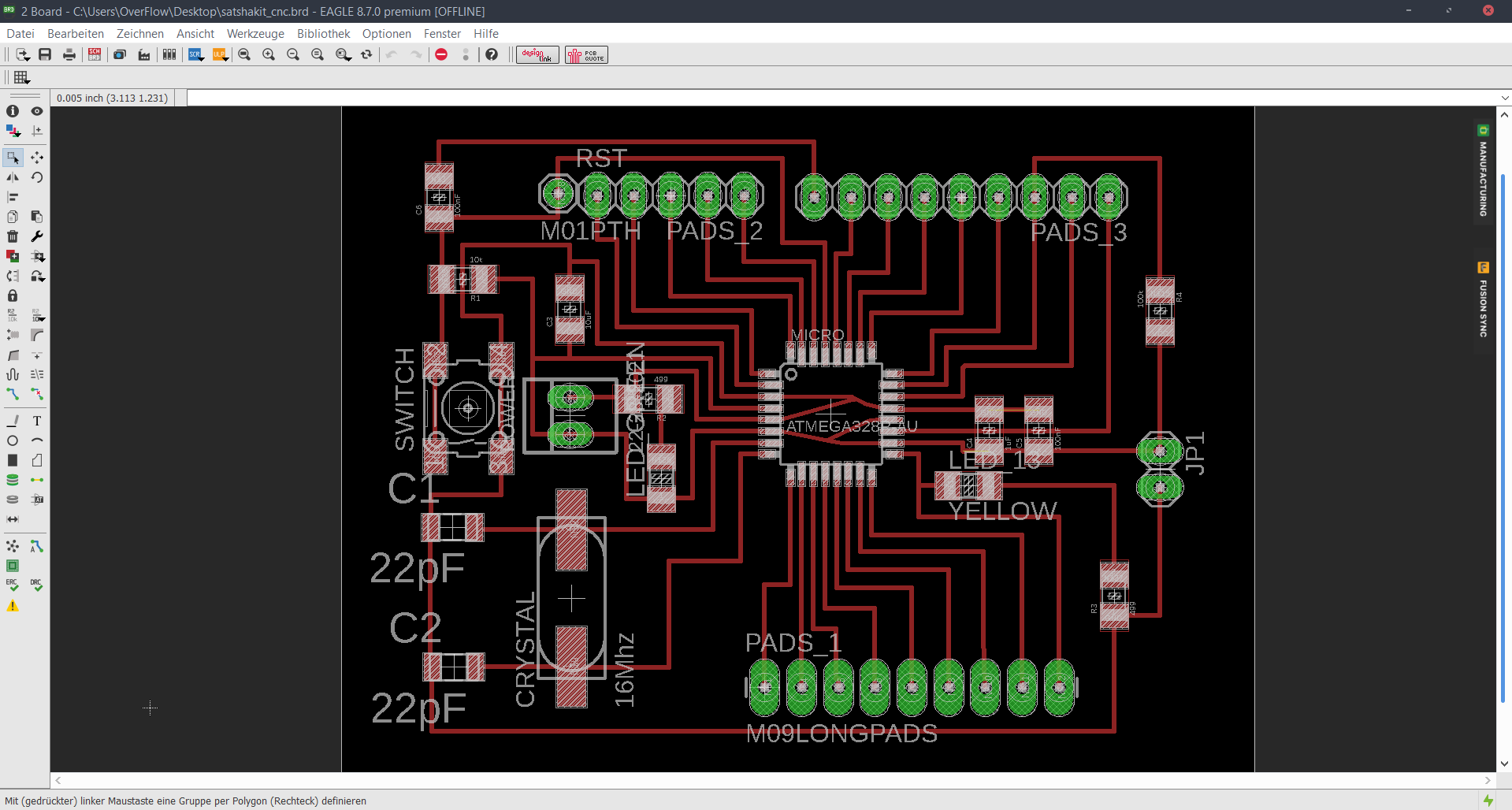This screenshot has height=810, width=1512.
Task: Open the Fusion Sync side panel tab
Action: (x=1483, y=300)
